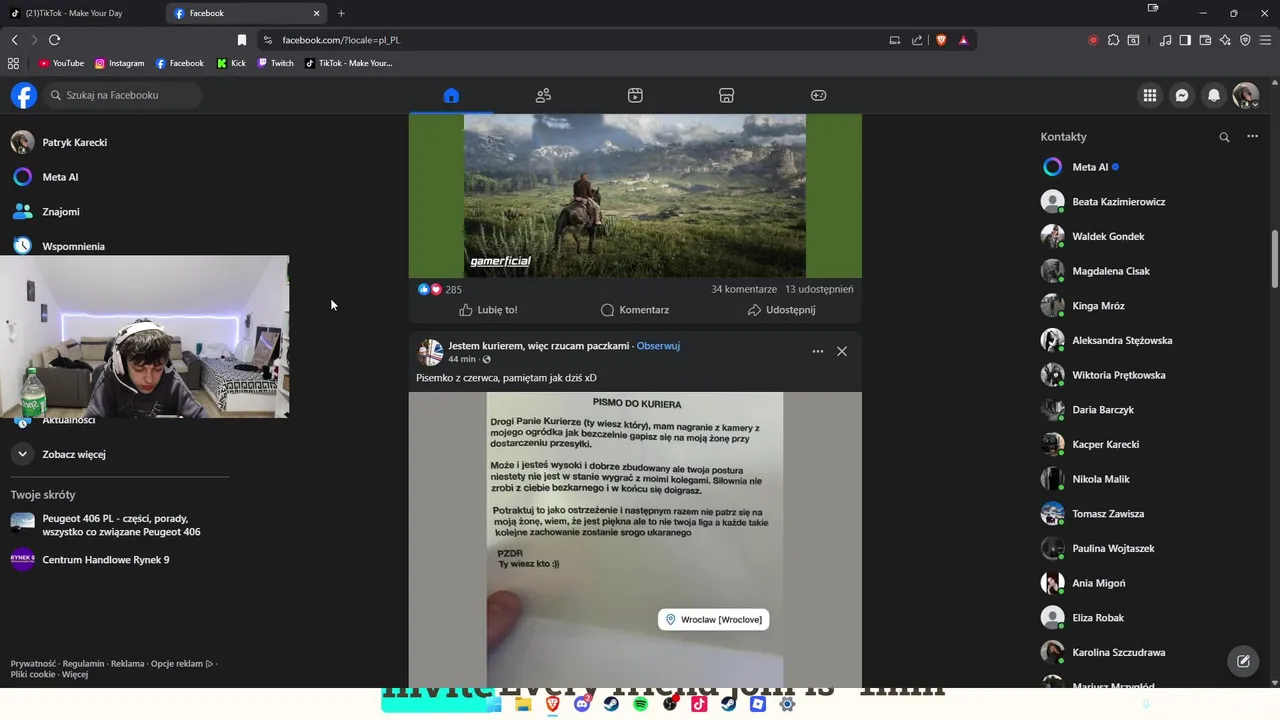Focus the Szukaj na Facebooku search field
The image size is (1280, 720).
tap(122, 95)
